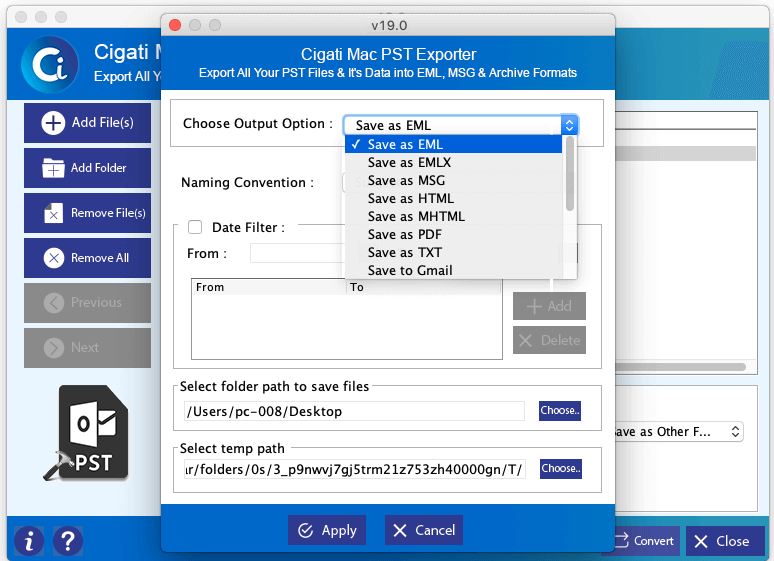774x561 pixels.
Task: Click the Remove All button
Action: point(87,258)
